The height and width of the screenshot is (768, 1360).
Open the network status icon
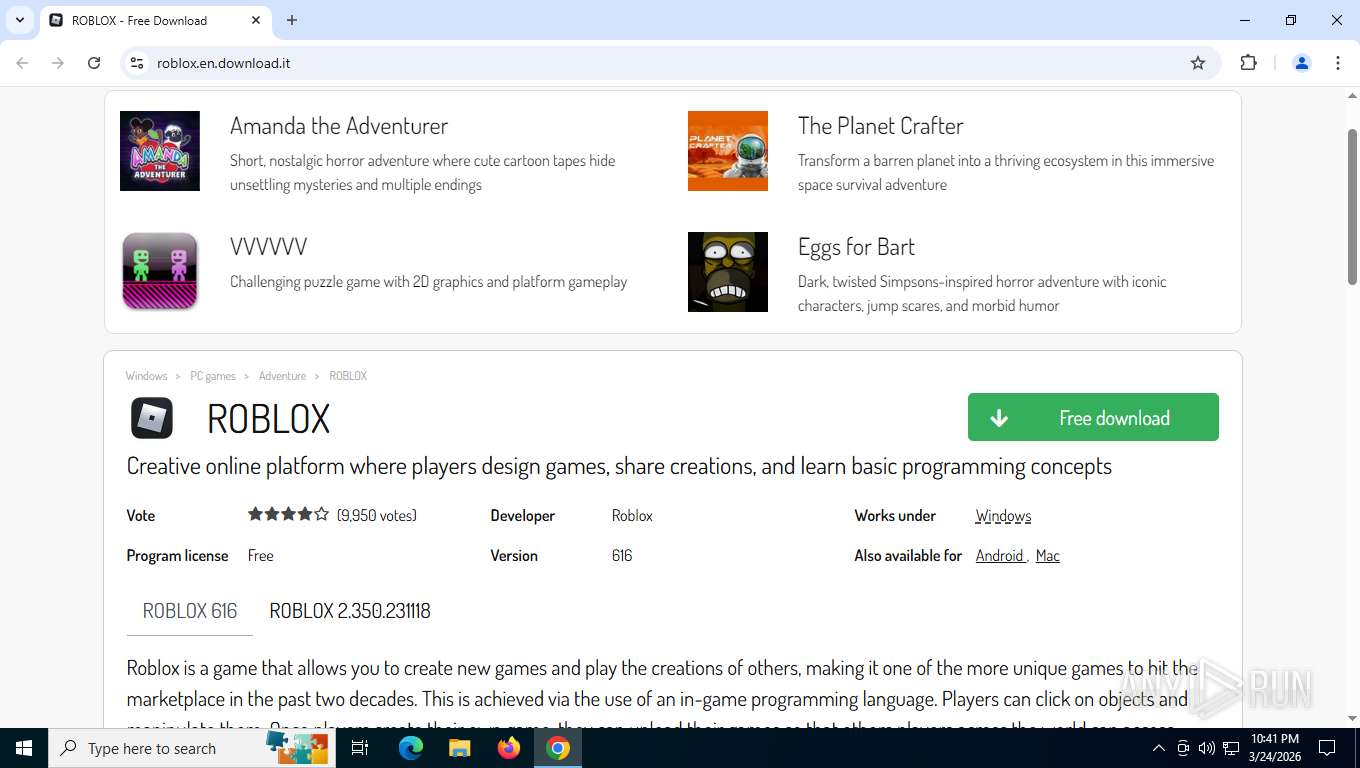(x=1231, y=748)
